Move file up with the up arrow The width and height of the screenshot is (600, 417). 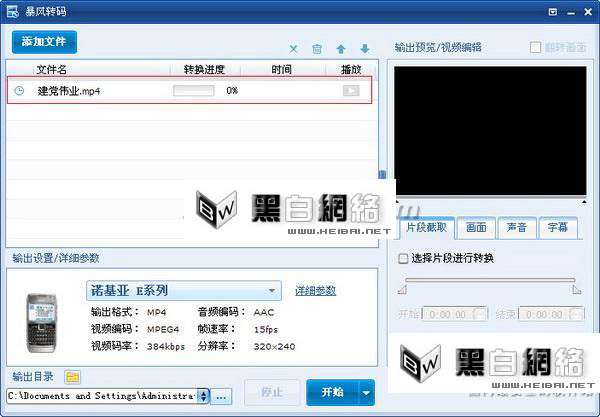click(x=341, y=49)
